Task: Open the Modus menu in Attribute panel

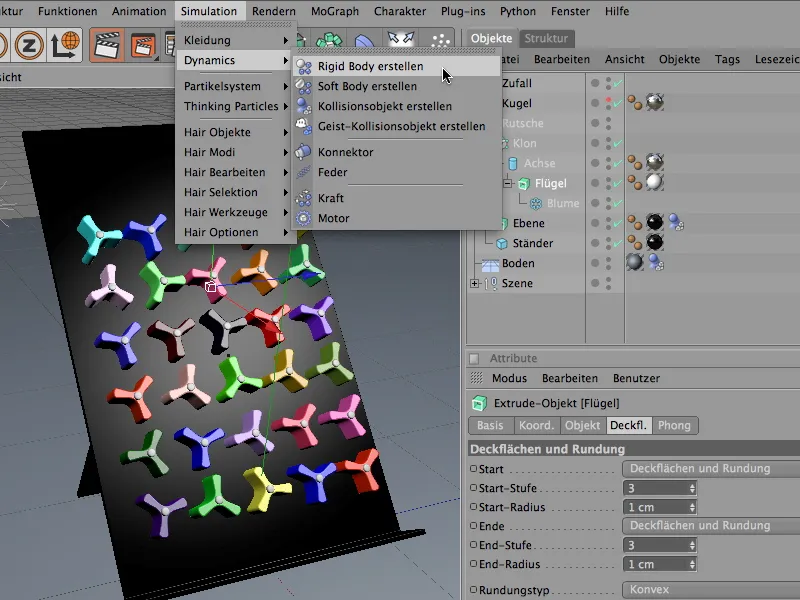Action: pos(509,379)
